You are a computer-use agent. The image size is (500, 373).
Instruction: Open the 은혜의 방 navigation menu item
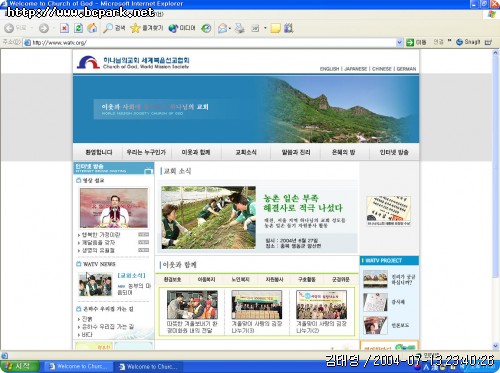pyautogui.click(x=344, y=152)
